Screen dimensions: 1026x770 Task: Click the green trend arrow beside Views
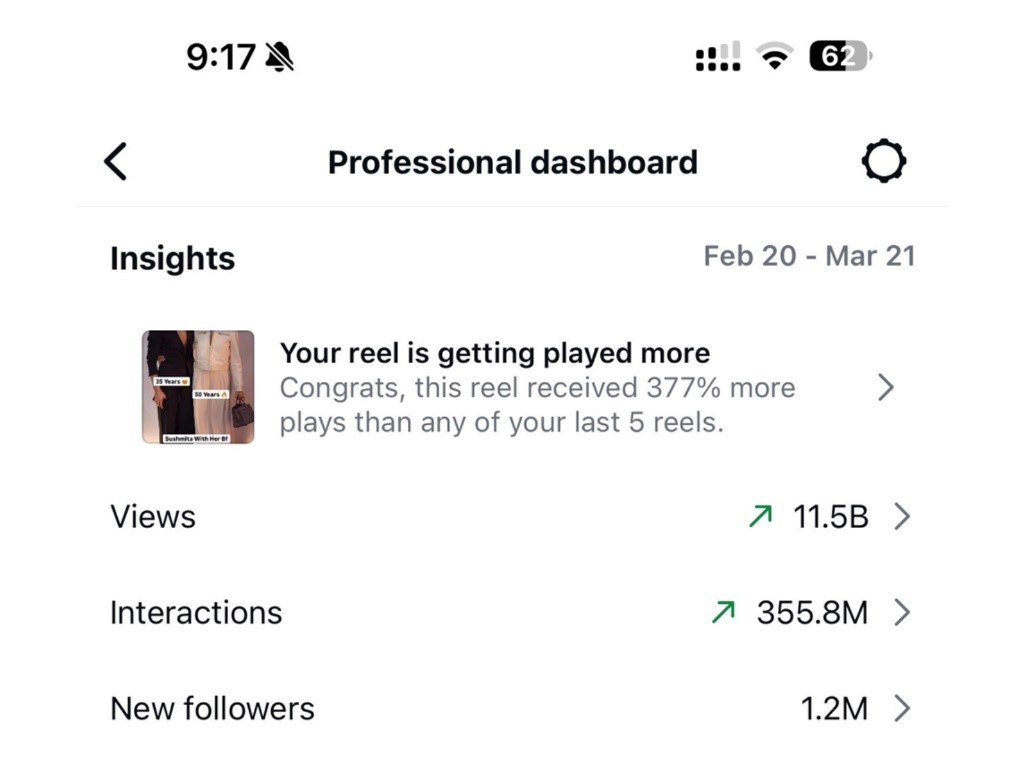[760, 516]
